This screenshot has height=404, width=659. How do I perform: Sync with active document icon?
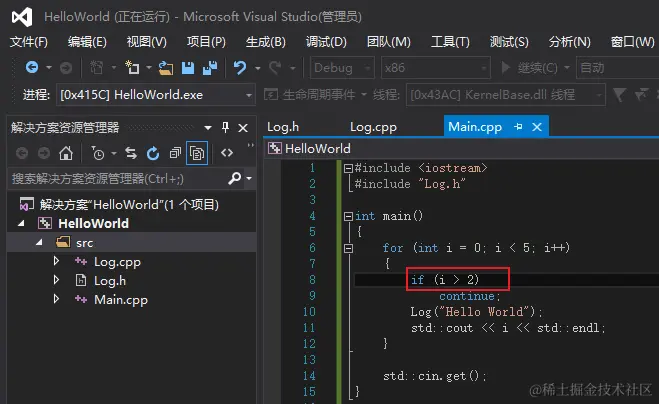(x=131, y=153)
